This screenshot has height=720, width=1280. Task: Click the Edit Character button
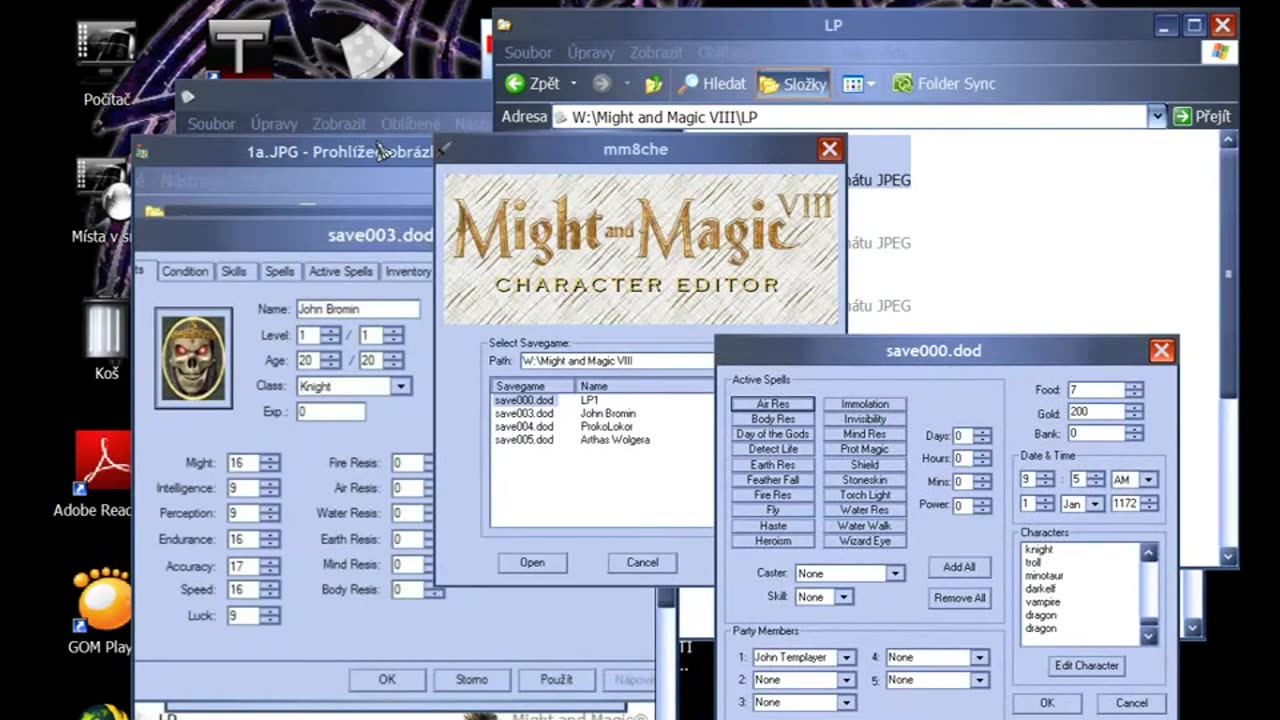point(1086,665)
